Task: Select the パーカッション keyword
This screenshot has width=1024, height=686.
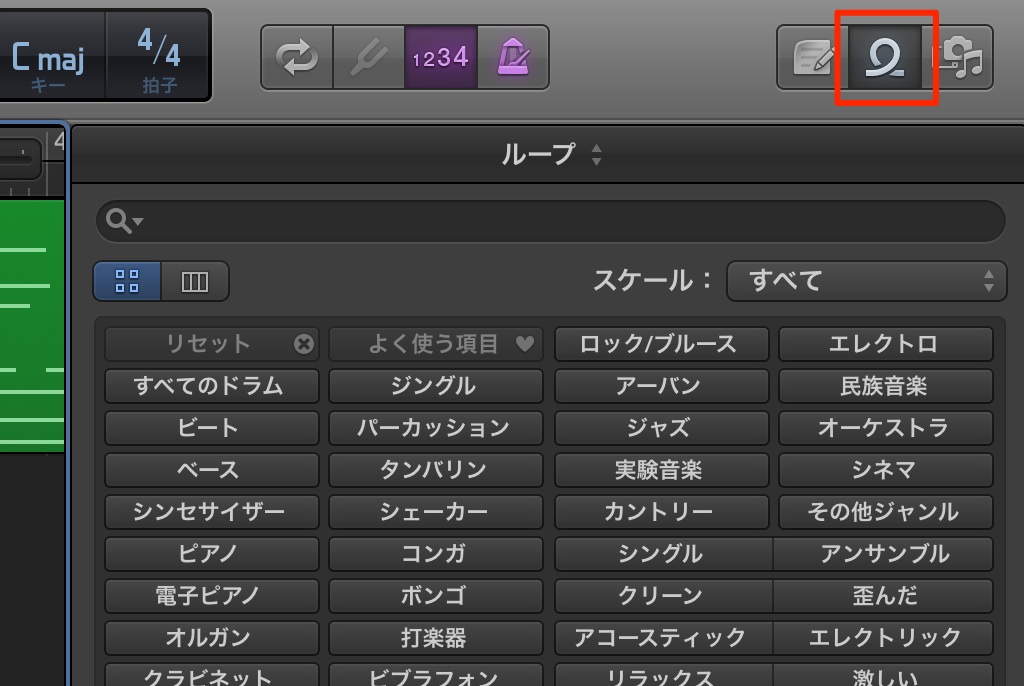Action: (436, 427)
